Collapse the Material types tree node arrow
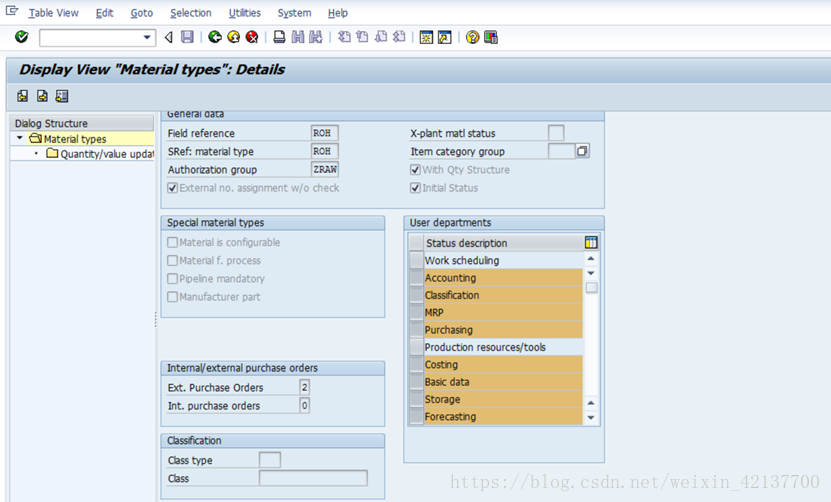The height and width of the screenshot is (502, 831). (20, 138)
